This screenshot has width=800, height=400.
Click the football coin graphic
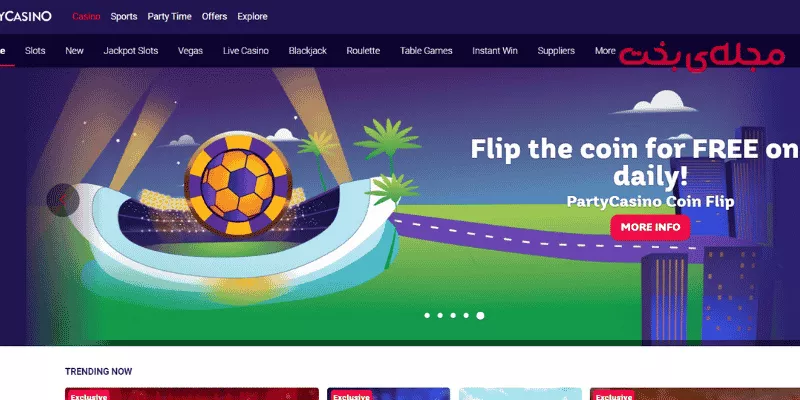(238, 184)
